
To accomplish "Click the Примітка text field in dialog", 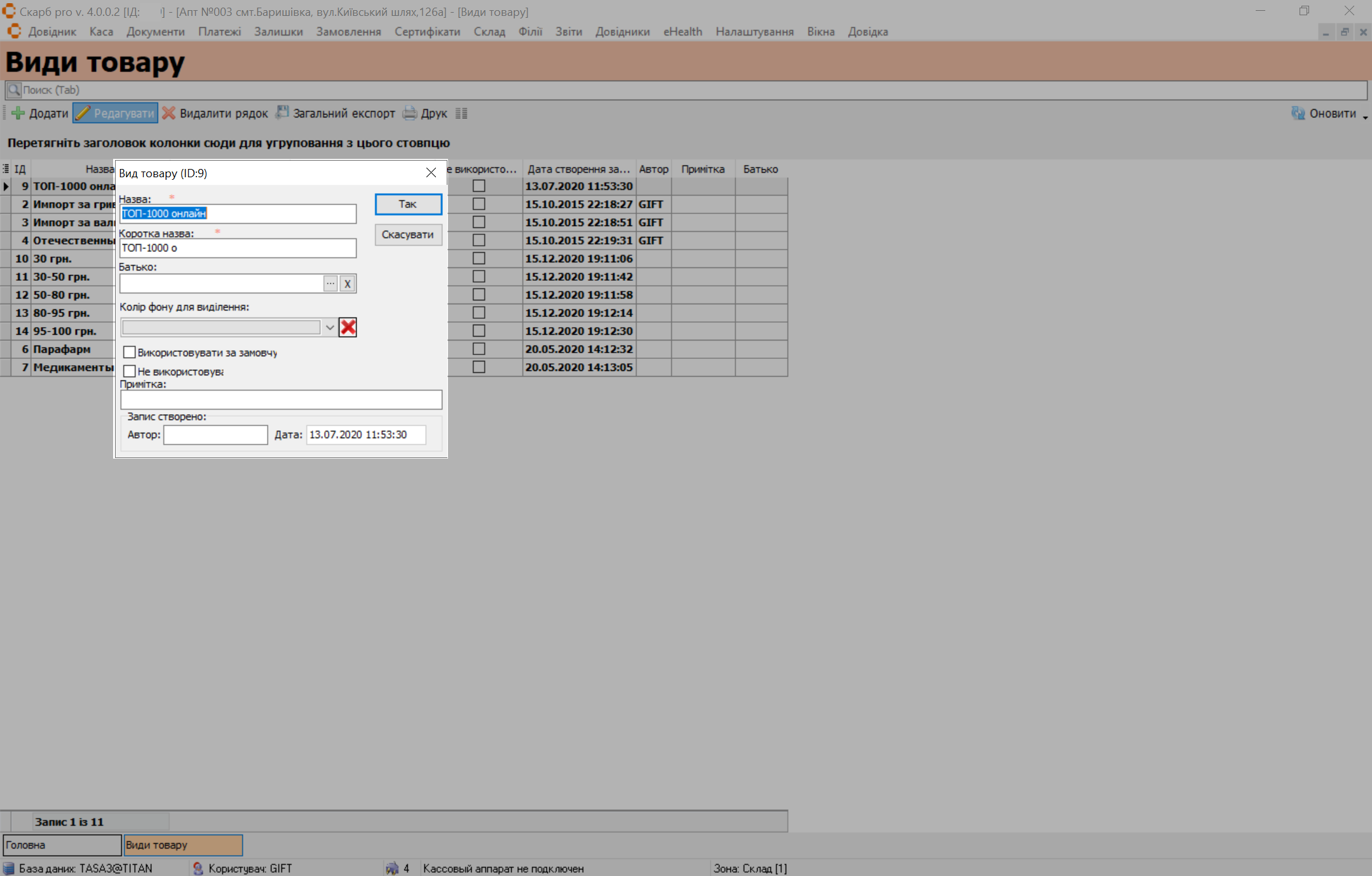I will pyautogui.click(x=281, y=400).
